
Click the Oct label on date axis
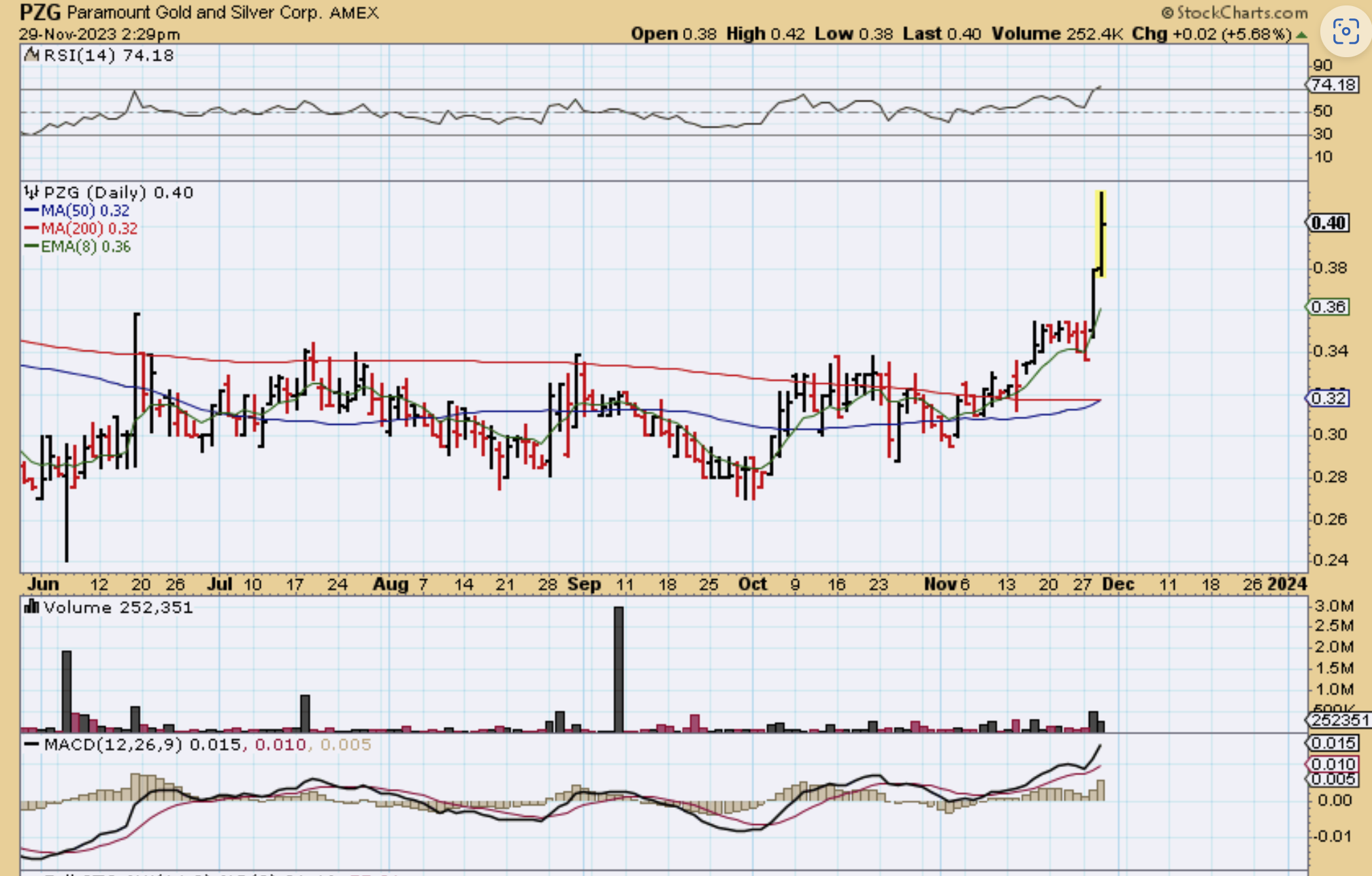point(752,584)
